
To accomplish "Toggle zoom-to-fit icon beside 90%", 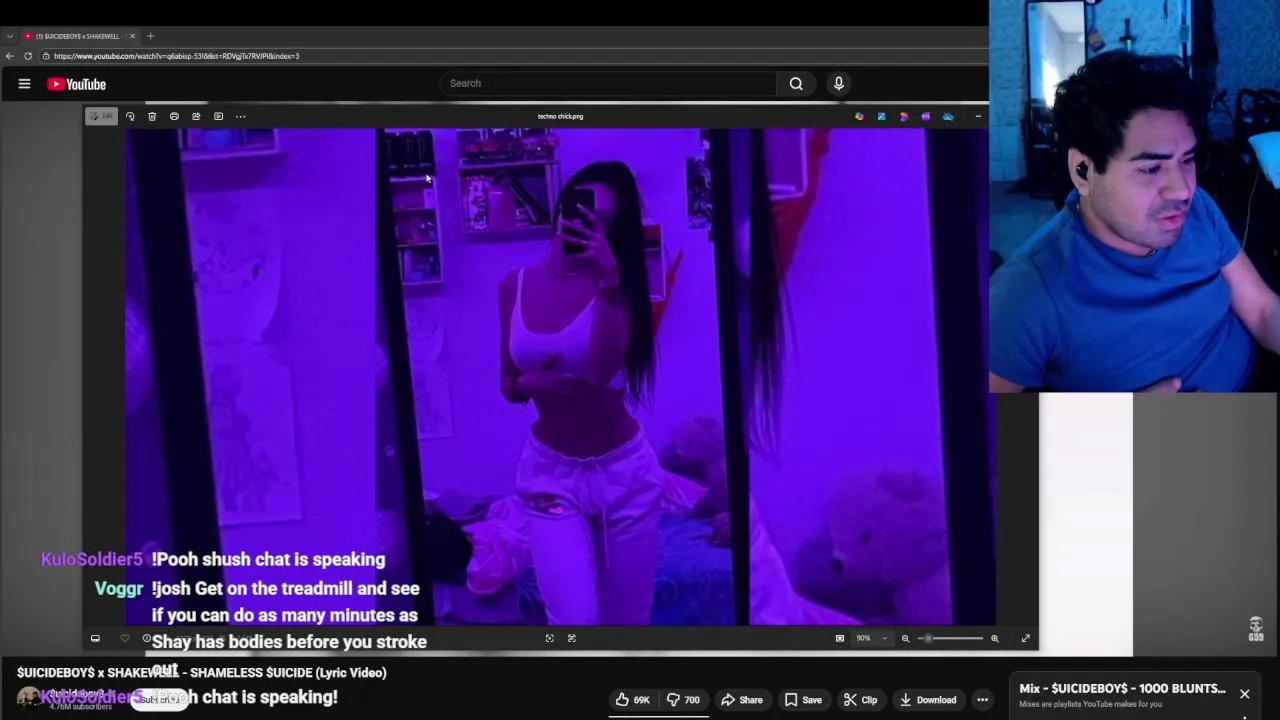I will (840, 638).
